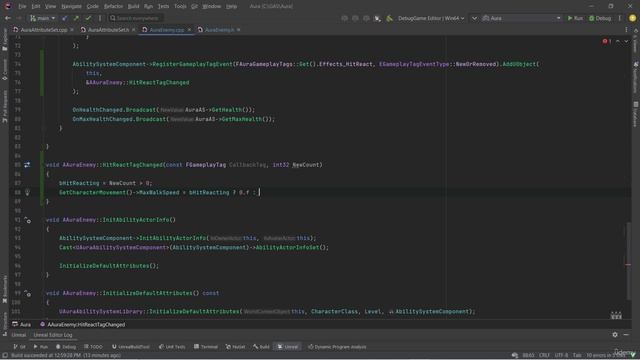Open the Git tool window
640x360 pixels.
tap(19, 347)
